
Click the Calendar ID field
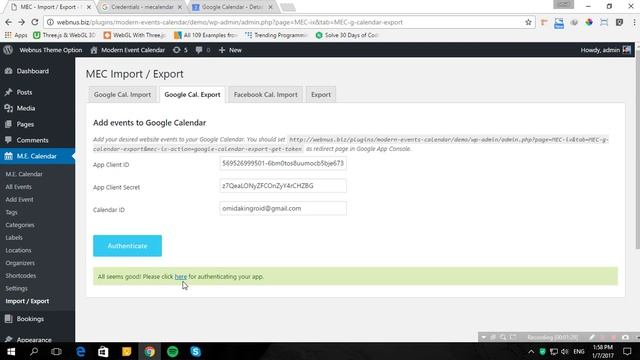pyautogui.click(x=283, y=208)
